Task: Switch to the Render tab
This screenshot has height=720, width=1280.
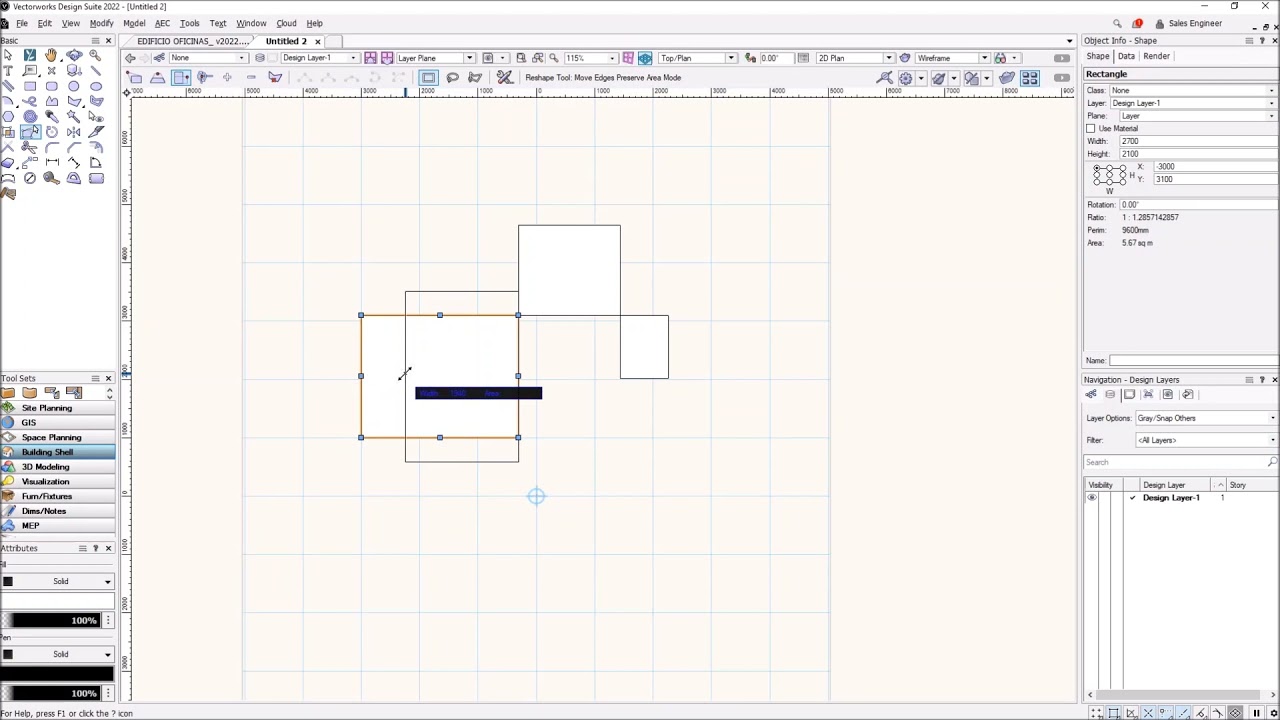Action: pyautogui.click(x=1156, y=56)
